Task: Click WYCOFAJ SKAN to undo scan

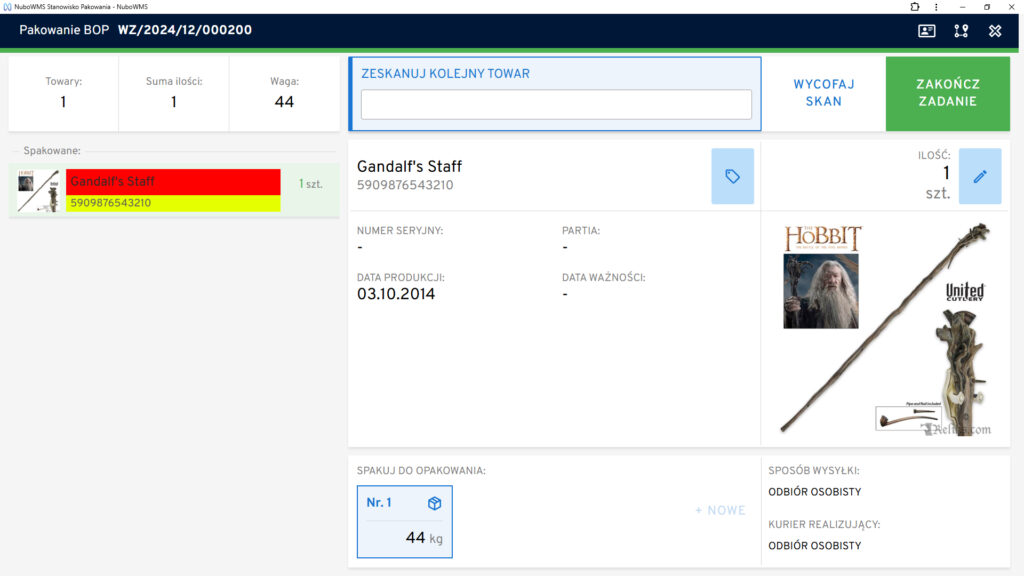Action: point(823,93)
